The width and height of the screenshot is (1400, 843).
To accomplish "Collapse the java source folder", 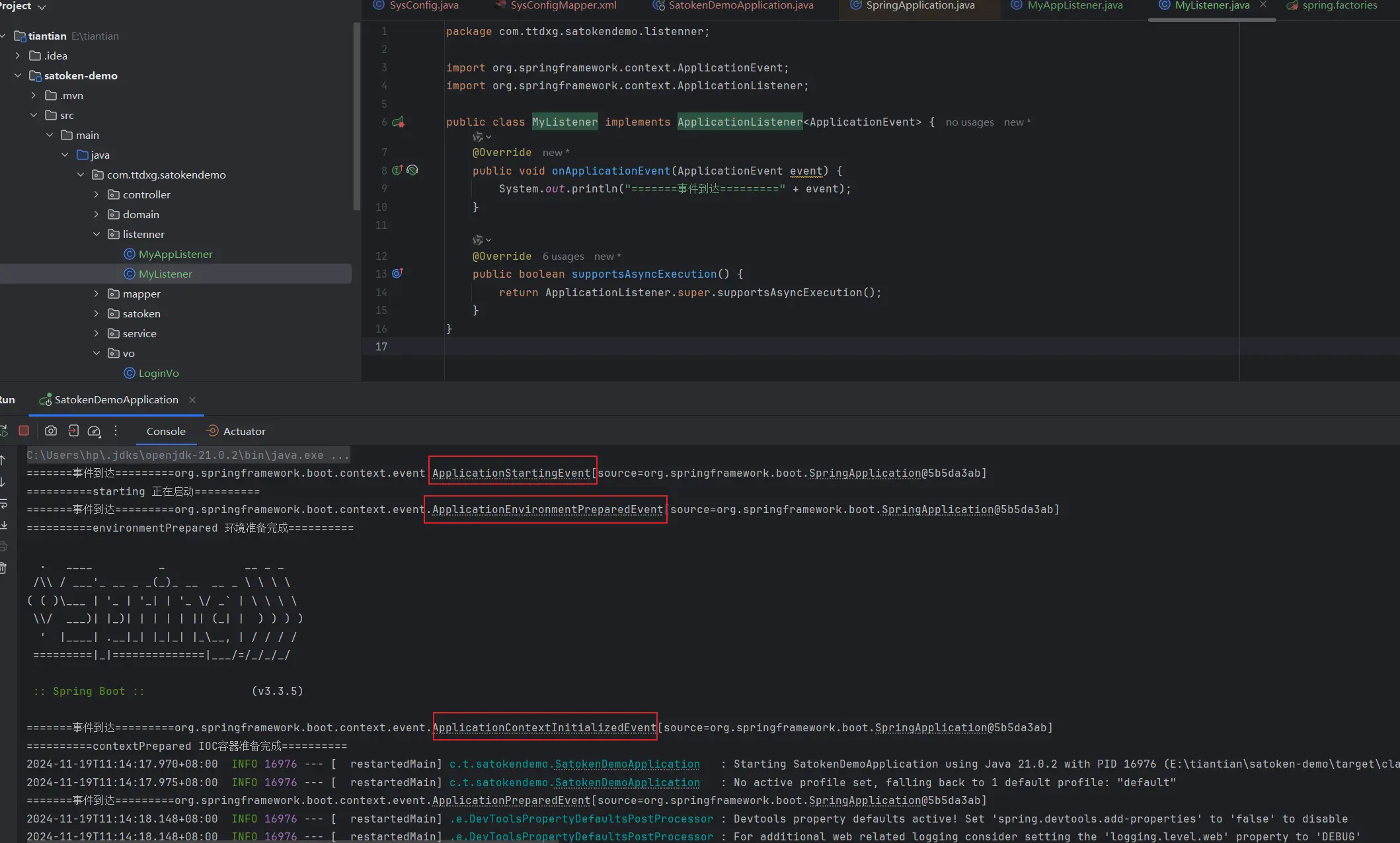I will [65, 155].
